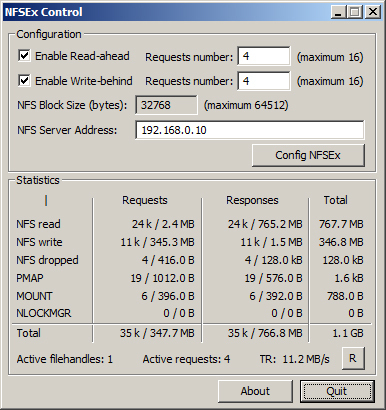The width and height of the screenshot is (386, 410).
Task: Click the Config NFSEx button
Action: (x=308, y=155)
